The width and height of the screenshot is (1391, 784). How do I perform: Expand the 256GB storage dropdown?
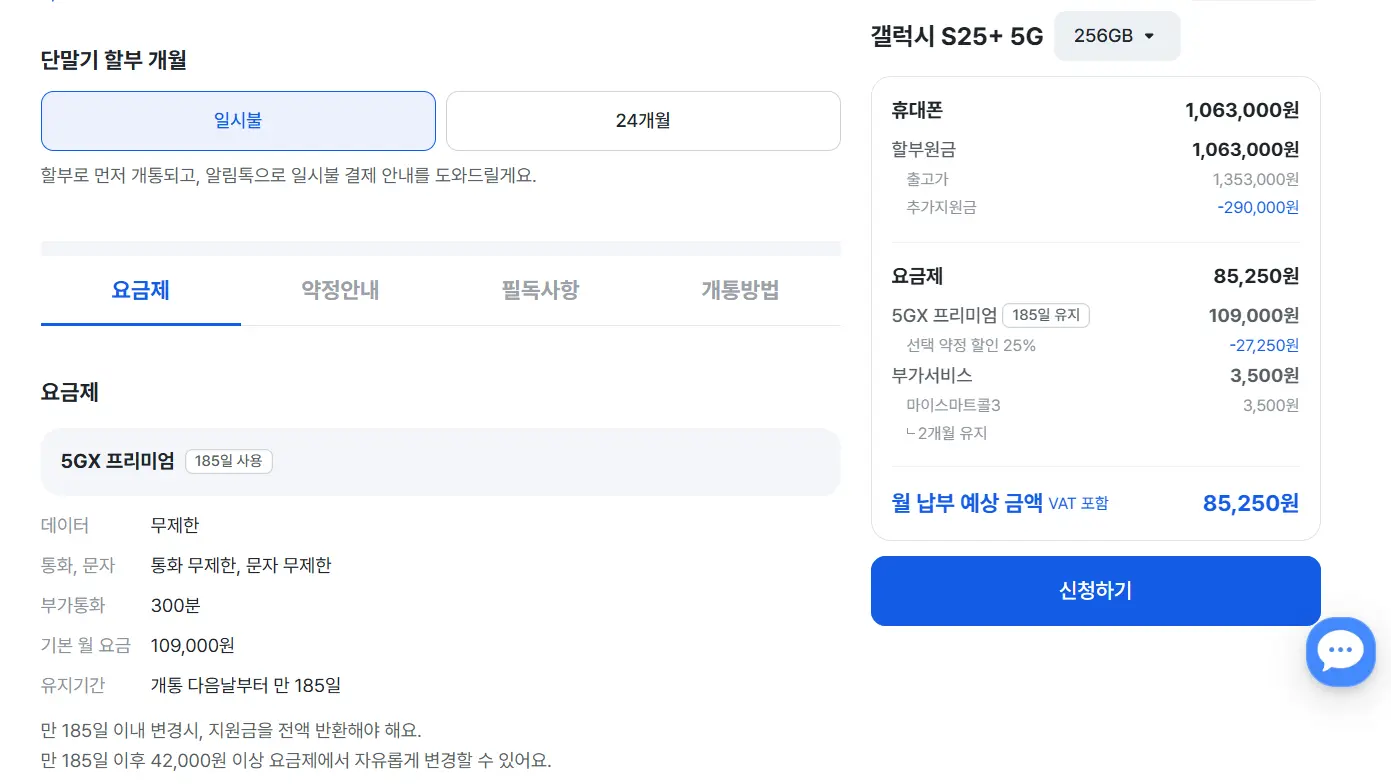(x=1116, y=36)
